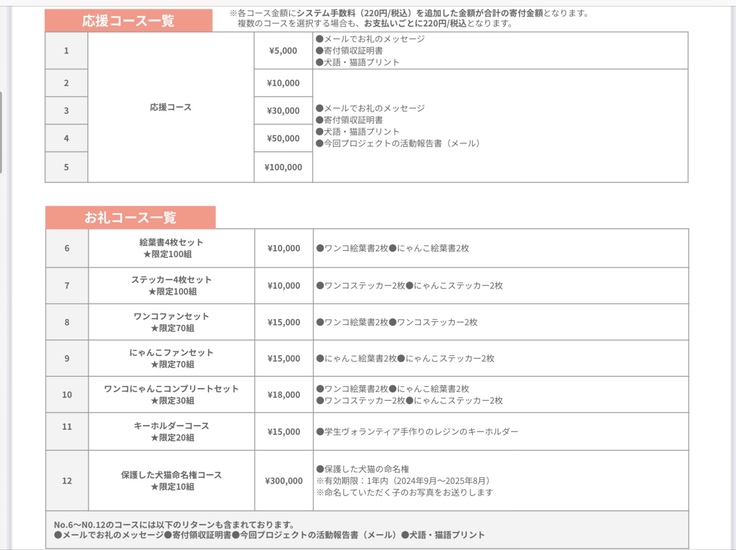Click the 絵葉書4枚セット course name
The height and width of the screenshot is (550, 736).
point(171,242)
